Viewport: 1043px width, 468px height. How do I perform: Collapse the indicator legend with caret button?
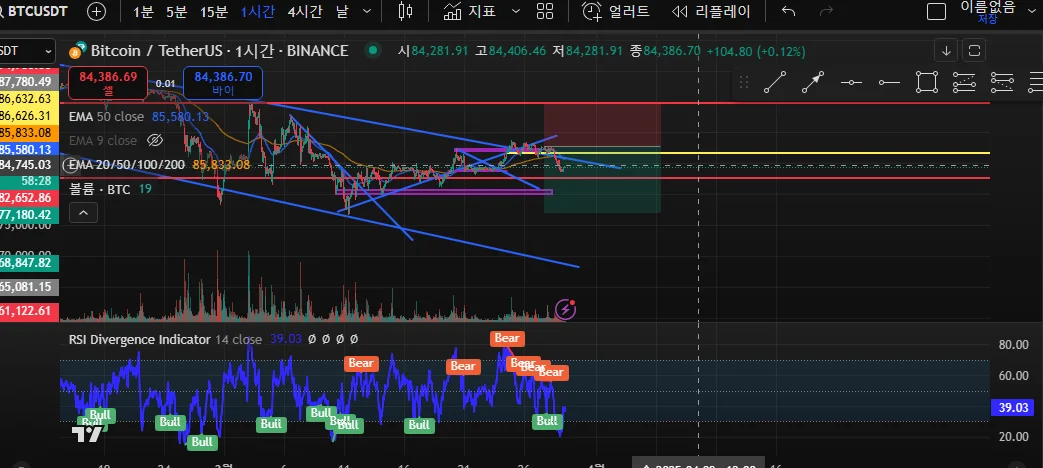(83, 213)
